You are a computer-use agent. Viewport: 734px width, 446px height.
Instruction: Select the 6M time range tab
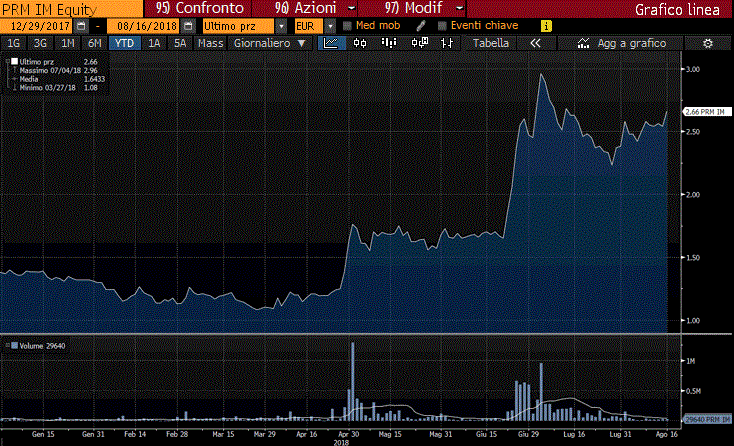(x=95, y=43)
